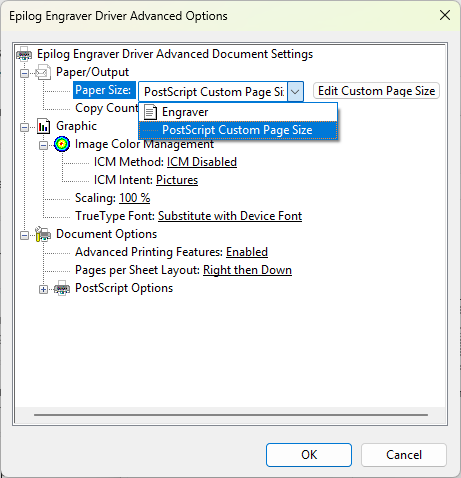
Task: Click the Cancel button
Action: point(404,455)
